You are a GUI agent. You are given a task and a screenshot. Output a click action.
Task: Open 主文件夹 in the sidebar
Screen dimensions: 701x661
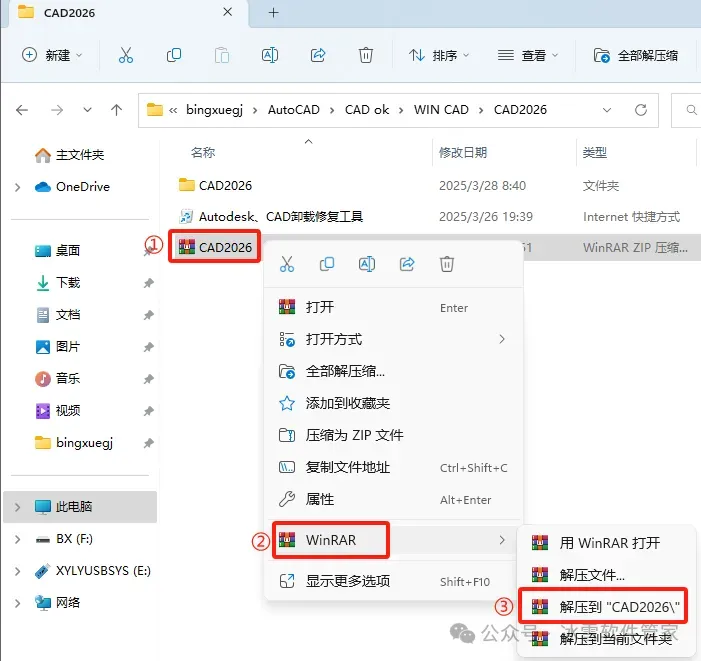[x=69, y=155]
